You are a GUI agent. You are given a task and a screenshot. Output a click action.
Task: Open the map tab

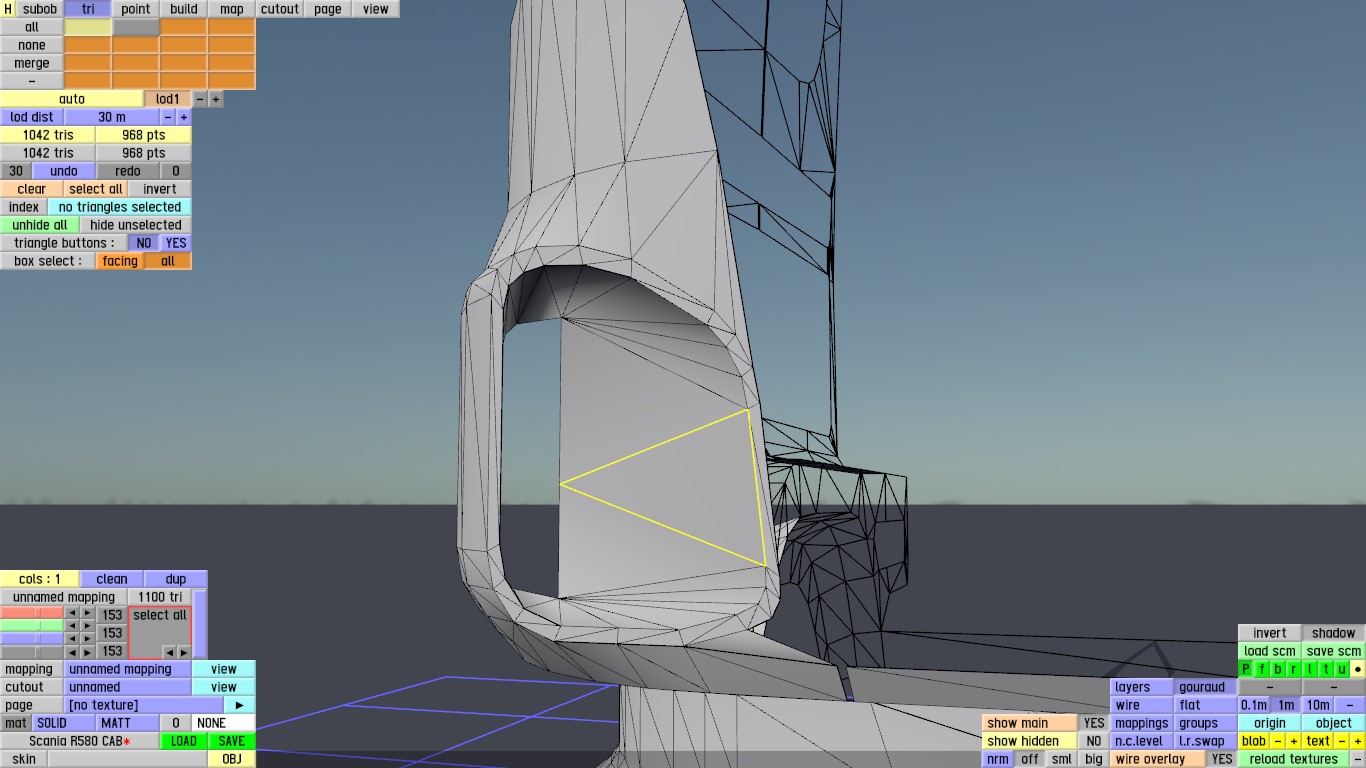(x=232, y=9)
